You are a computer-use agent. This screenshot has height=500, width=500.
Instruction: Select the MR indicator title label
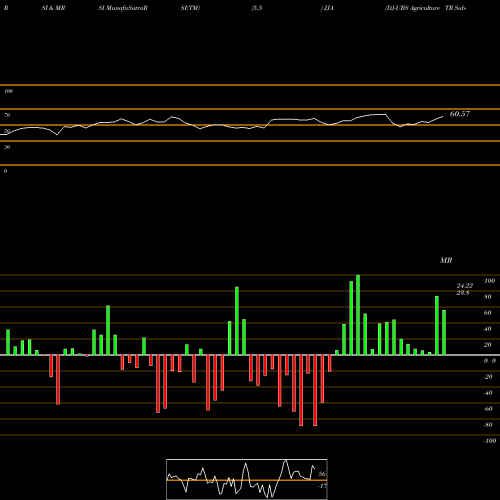(x=446, y=260)
